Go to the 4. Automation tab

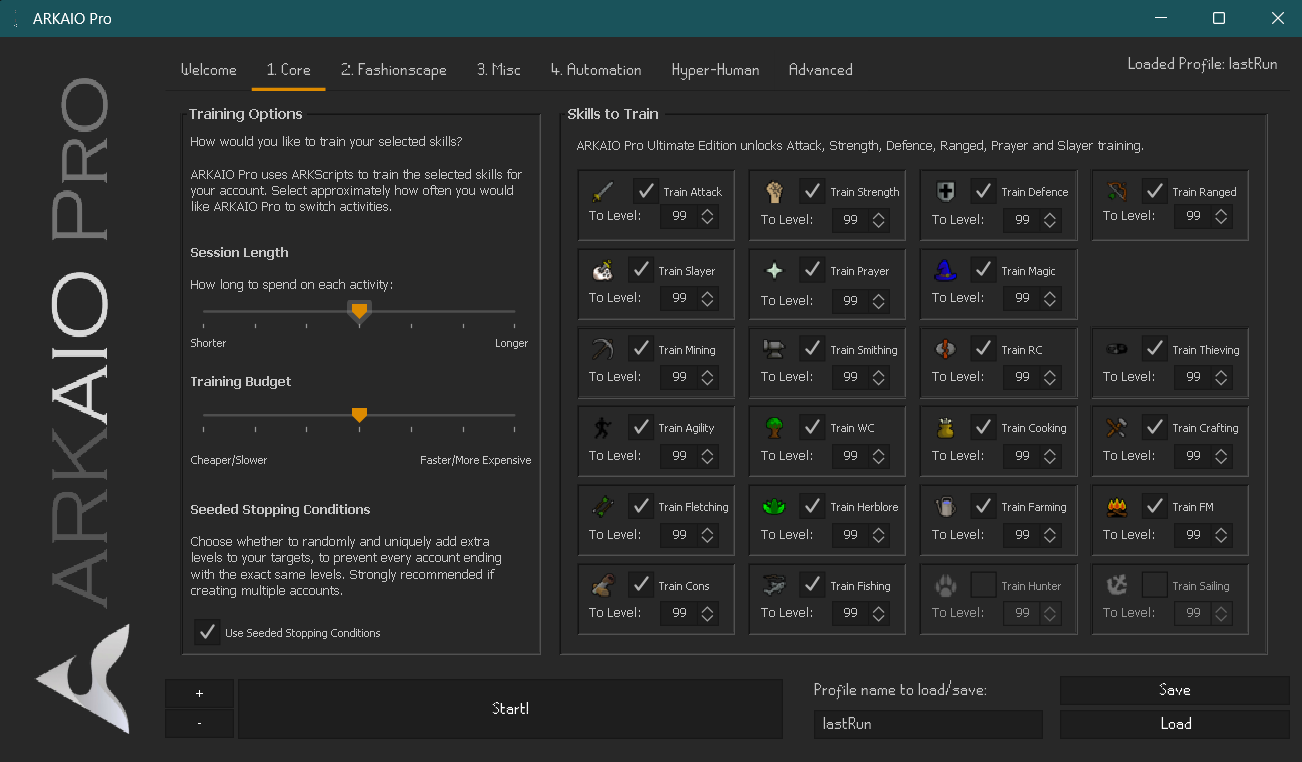coord(596,70)
